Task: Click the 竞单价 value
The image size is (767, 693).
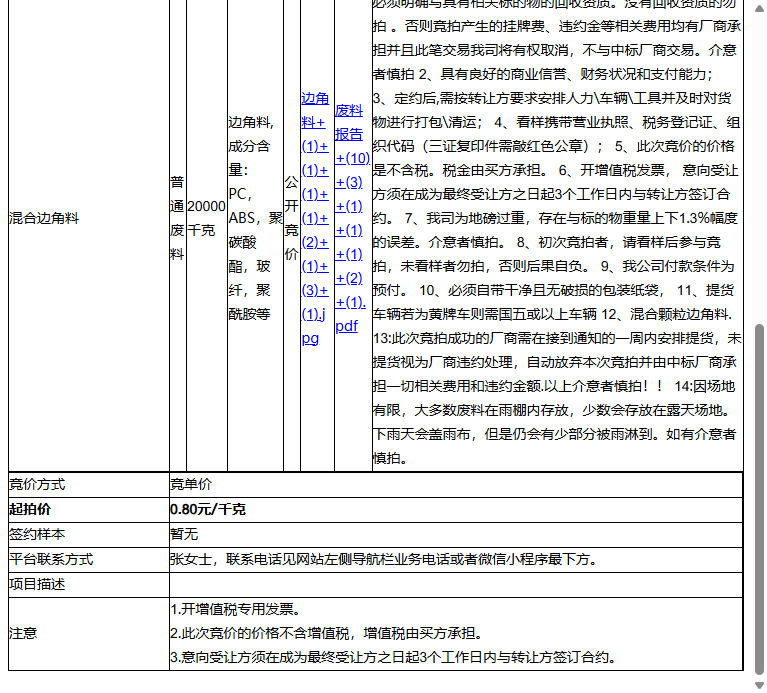Action: tap(191, 485)
